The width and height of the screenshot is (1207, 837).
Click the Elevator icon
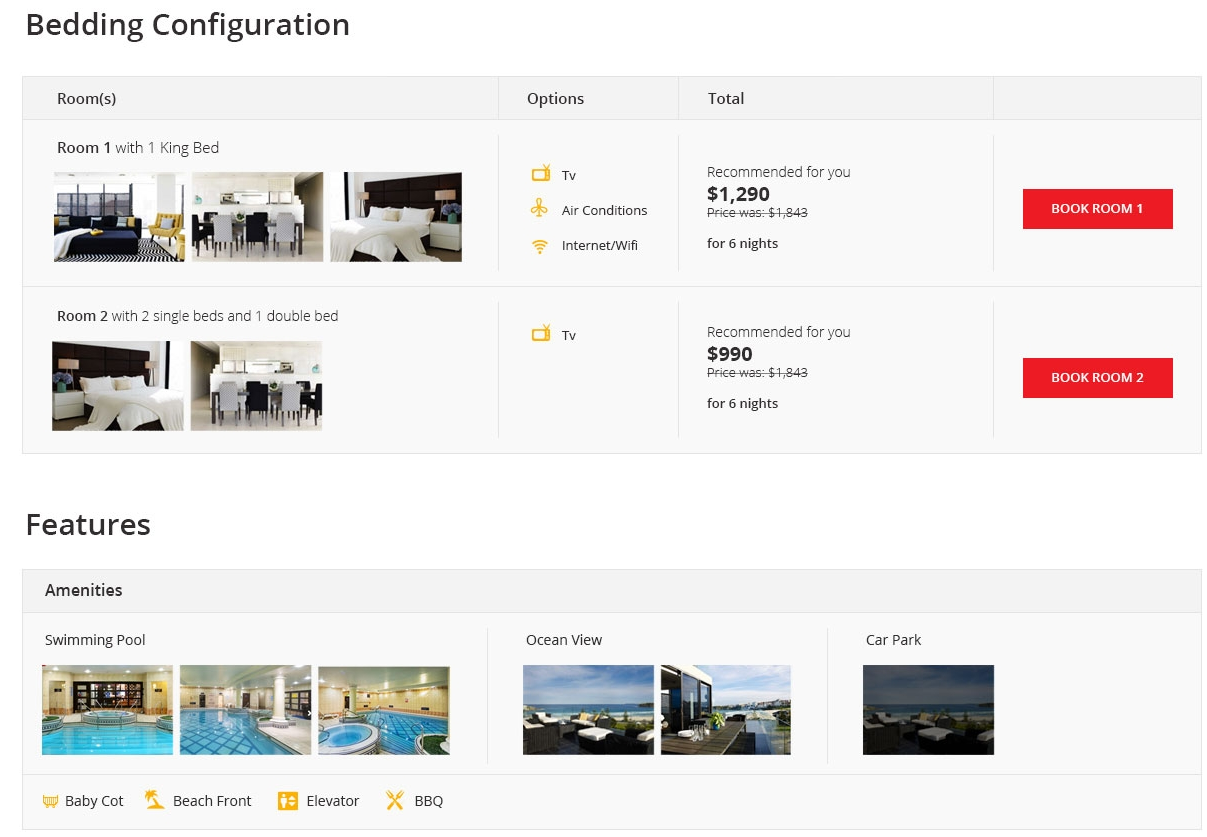coord(288,800)
